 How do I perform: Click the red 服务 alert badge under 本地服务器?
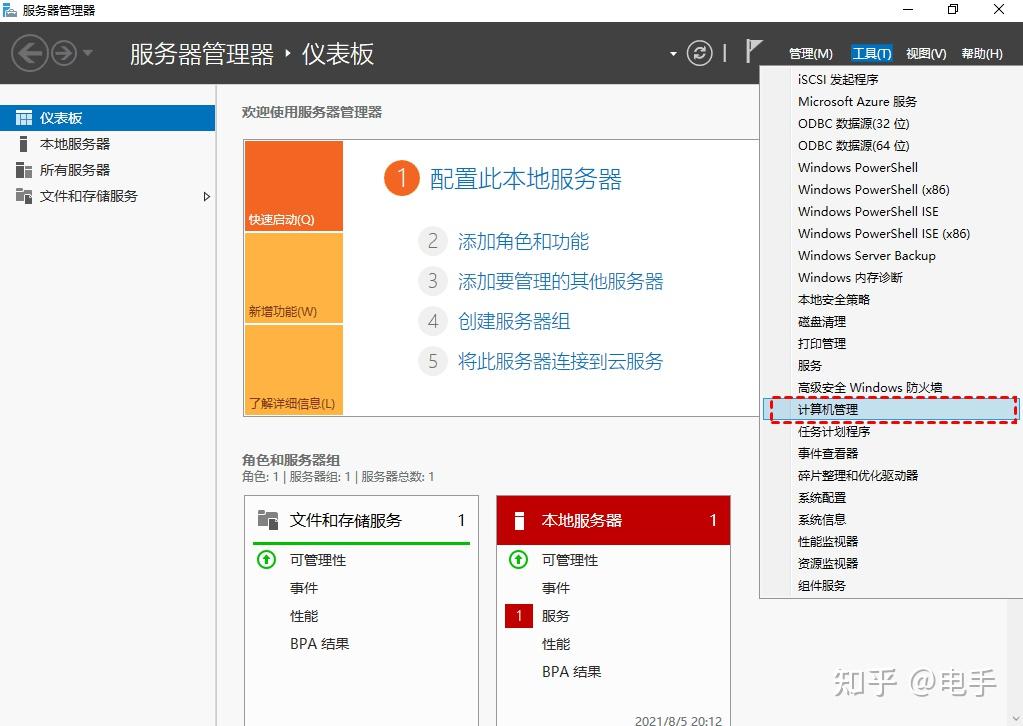[517, 615]
